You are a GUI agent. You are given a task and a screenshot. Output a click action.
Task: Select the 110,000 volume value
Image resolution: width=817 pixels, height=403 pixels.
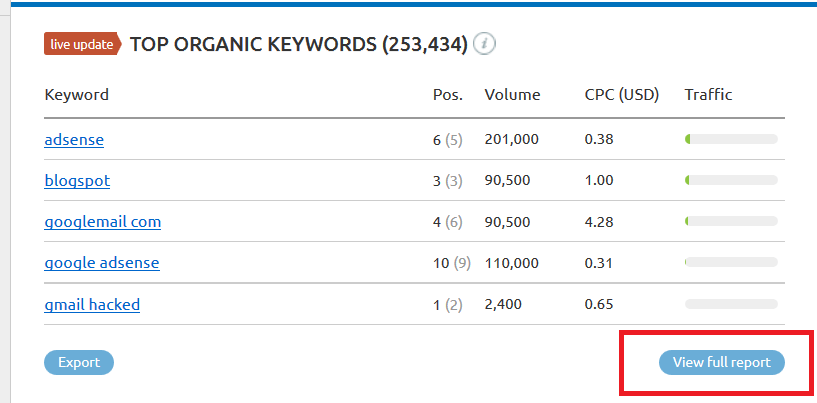tap(511, 263)
